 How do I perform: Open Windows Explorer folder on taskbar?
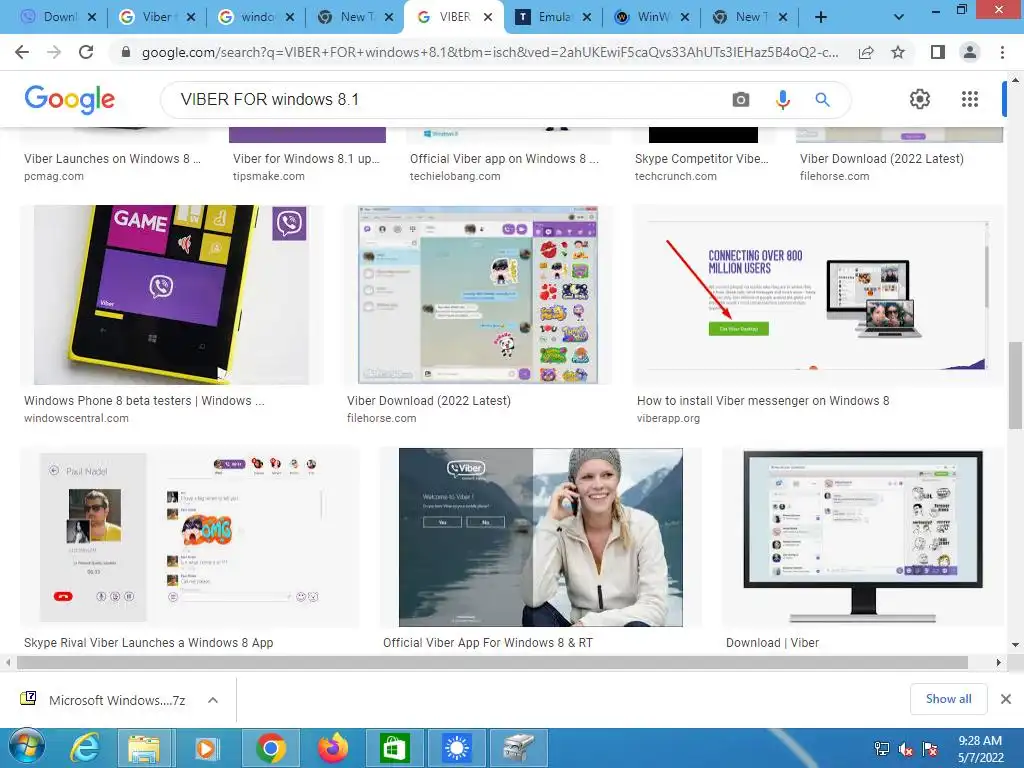[144, 748]
